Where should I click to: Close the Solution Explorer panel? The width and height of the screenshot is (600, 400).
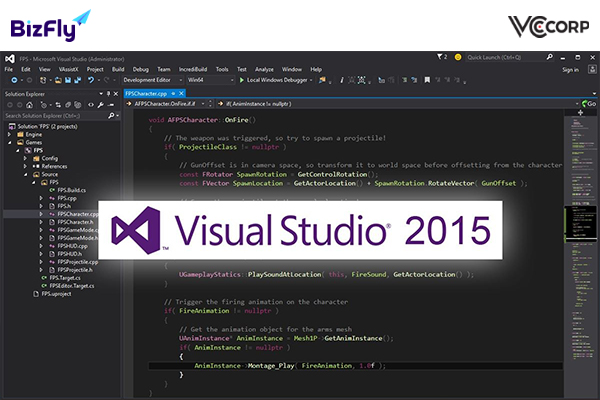(x=116, y=94)
